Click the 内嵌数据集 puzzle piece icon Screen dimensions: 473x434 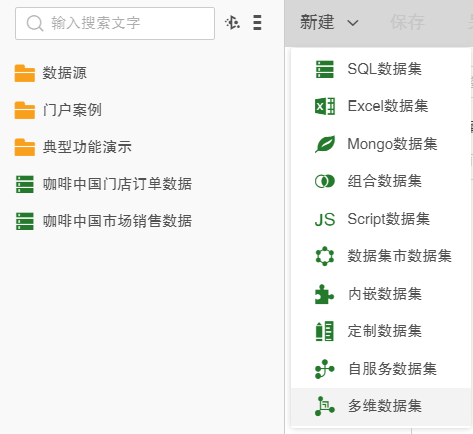(x=324, y=294)
